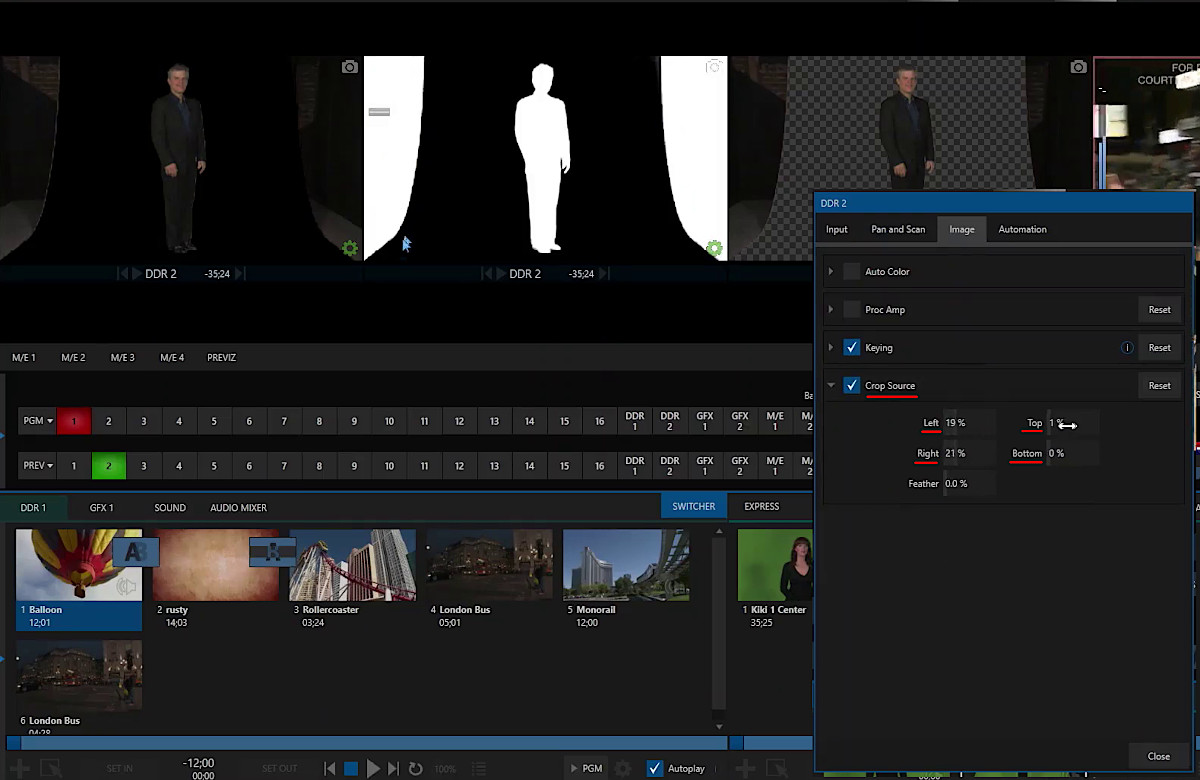Uncheck the Crop Source checkbox

coord(851,385)
